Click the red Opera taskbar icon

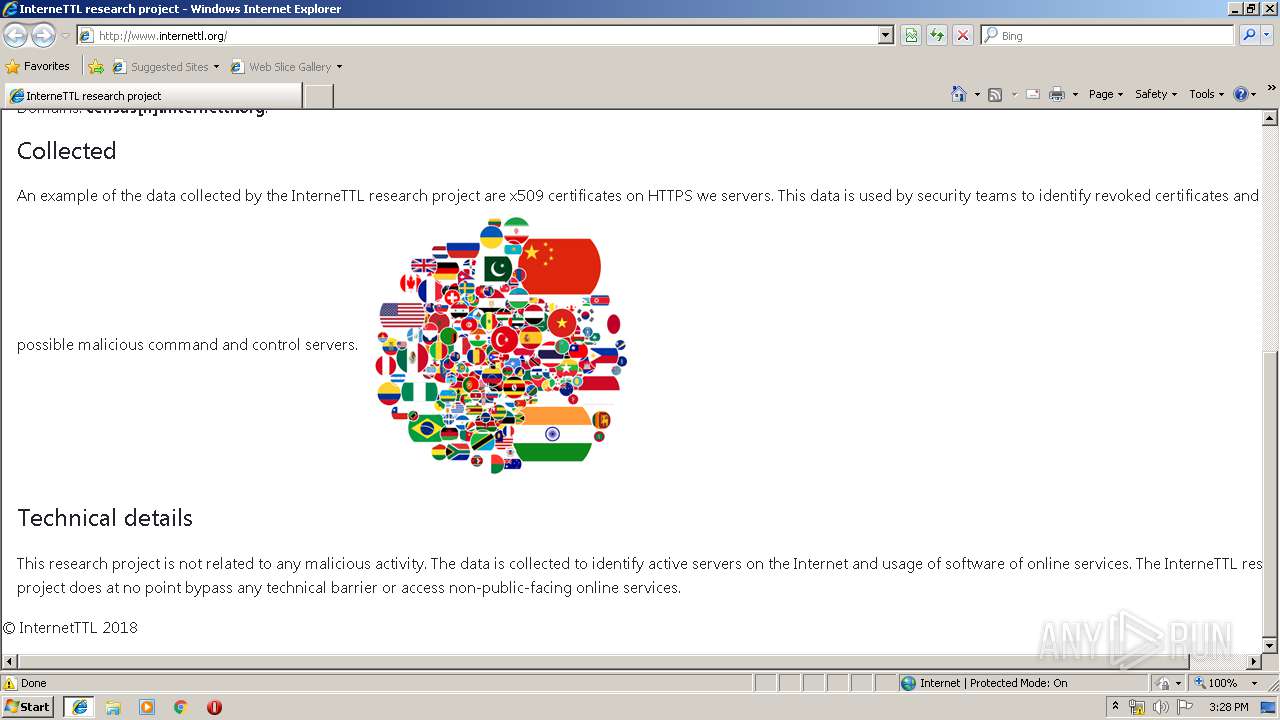214,707
